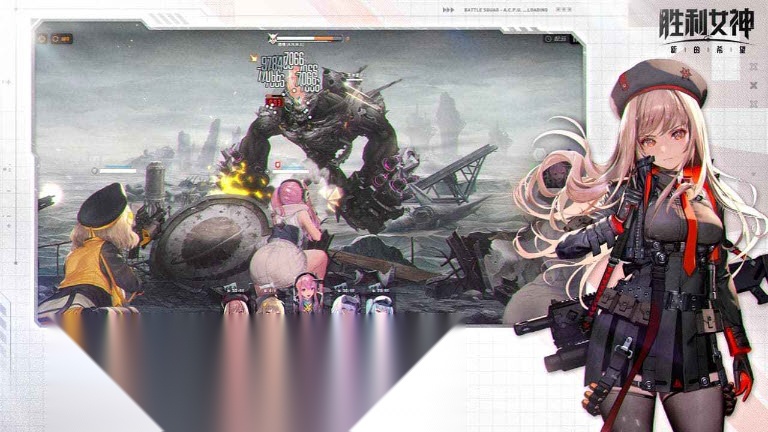The image size is (768, 432).
Task: Click the 胜利女神 game logo
Action: 705,29
